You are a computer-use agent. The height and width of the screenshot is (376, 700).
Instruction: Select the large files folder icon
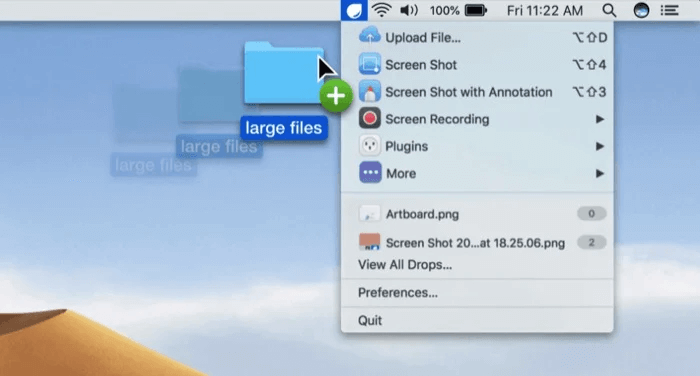click(284, 73)
